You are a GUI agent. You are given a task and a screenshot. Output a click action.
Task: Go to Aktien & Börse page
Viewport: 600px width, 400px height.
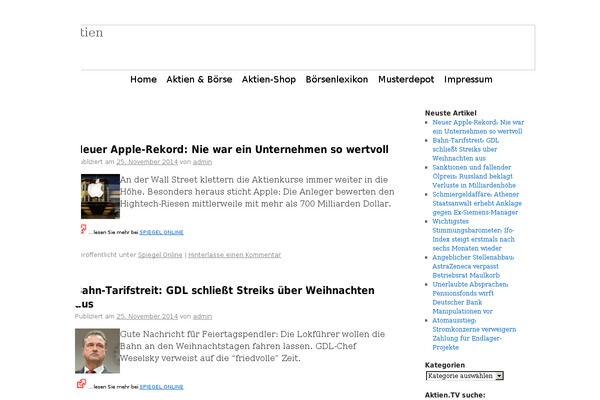[x=199, y=79]
